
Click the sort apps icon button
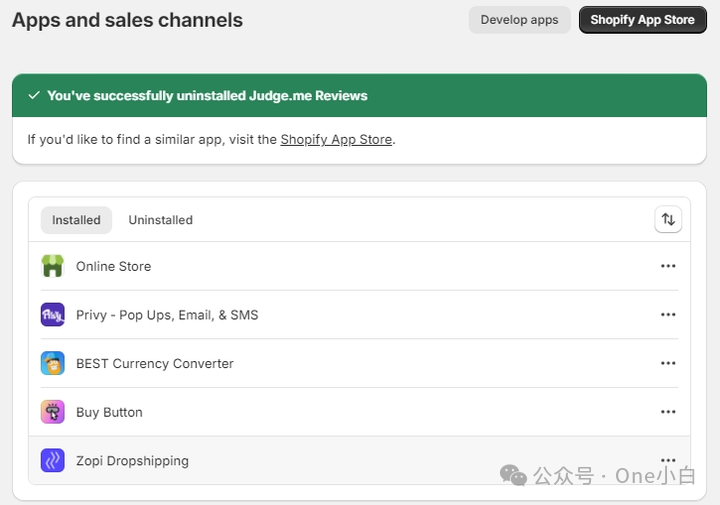click(668, 220)
